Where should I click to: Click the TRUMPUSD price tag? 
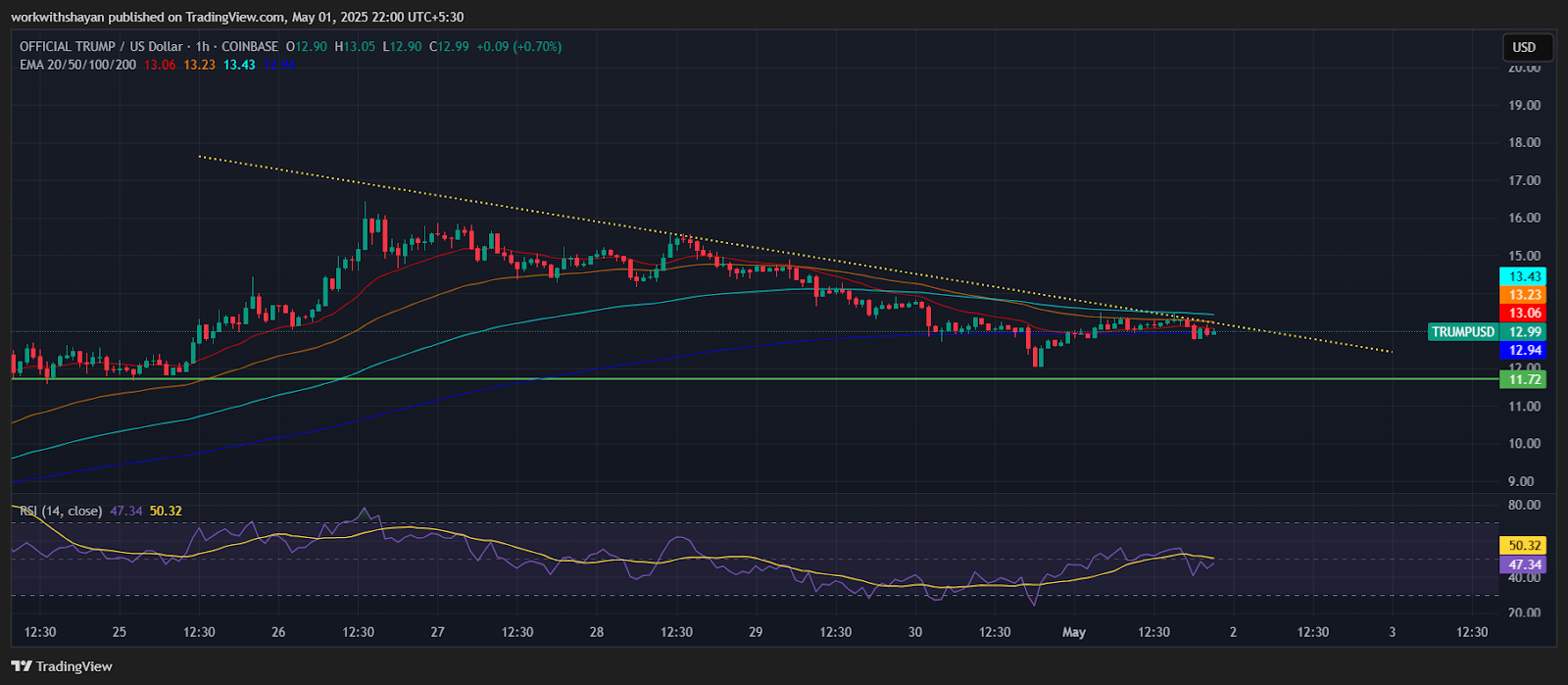point(1463,332)
